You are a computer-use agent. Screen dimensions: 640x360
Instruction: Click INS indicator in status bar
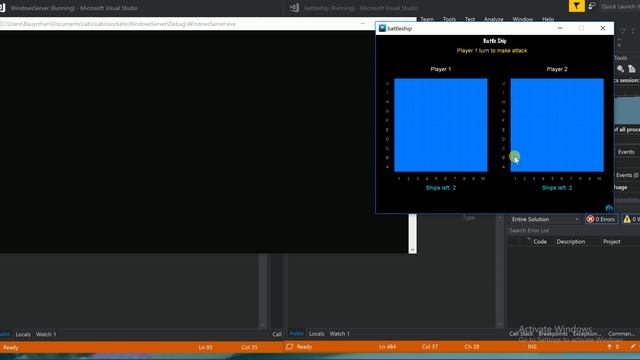[532, 347]
